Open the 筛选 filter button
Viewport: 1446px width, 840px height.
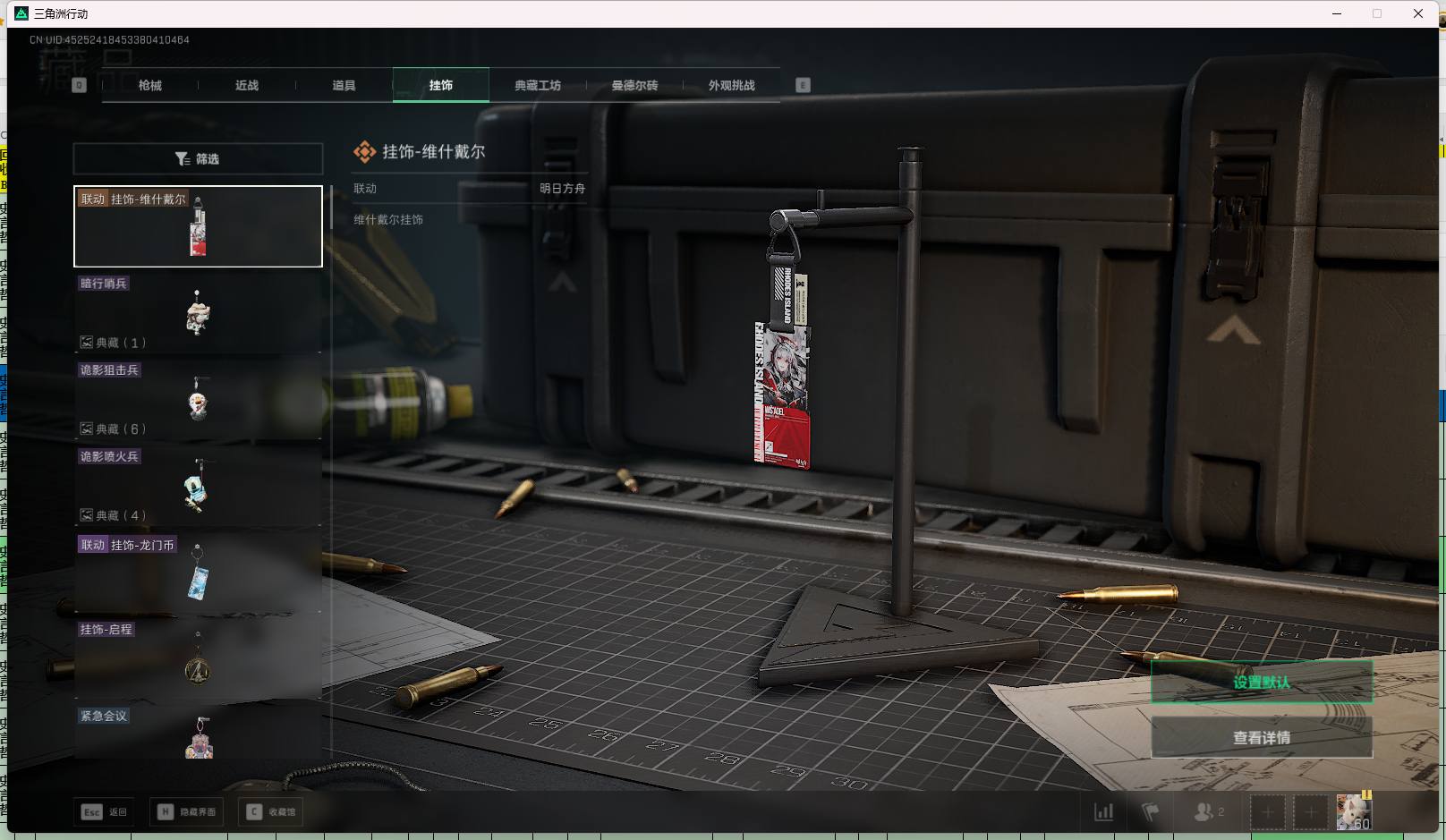click(198, 159)
